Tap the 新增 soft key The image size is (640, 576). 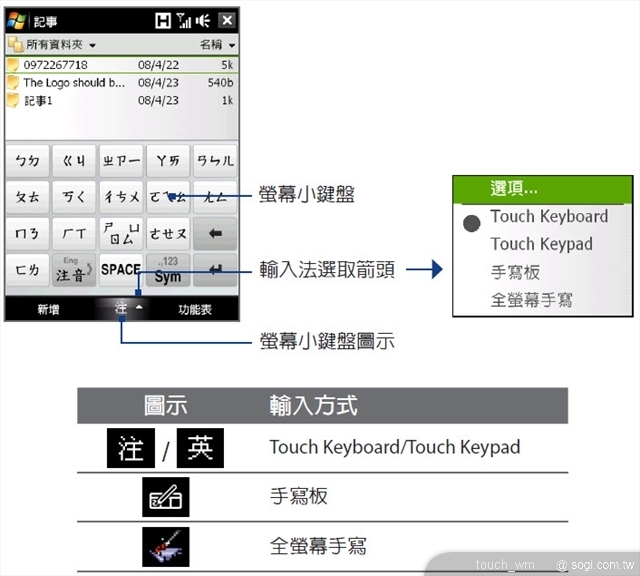[48, 310]
